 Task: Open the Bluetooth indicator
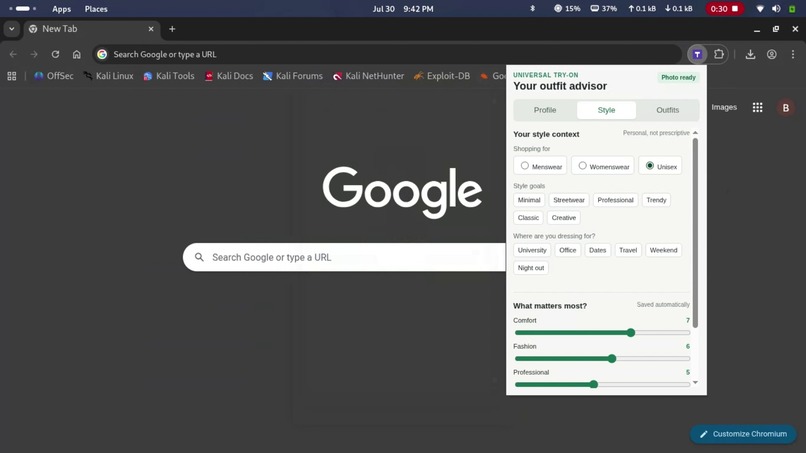533,9
